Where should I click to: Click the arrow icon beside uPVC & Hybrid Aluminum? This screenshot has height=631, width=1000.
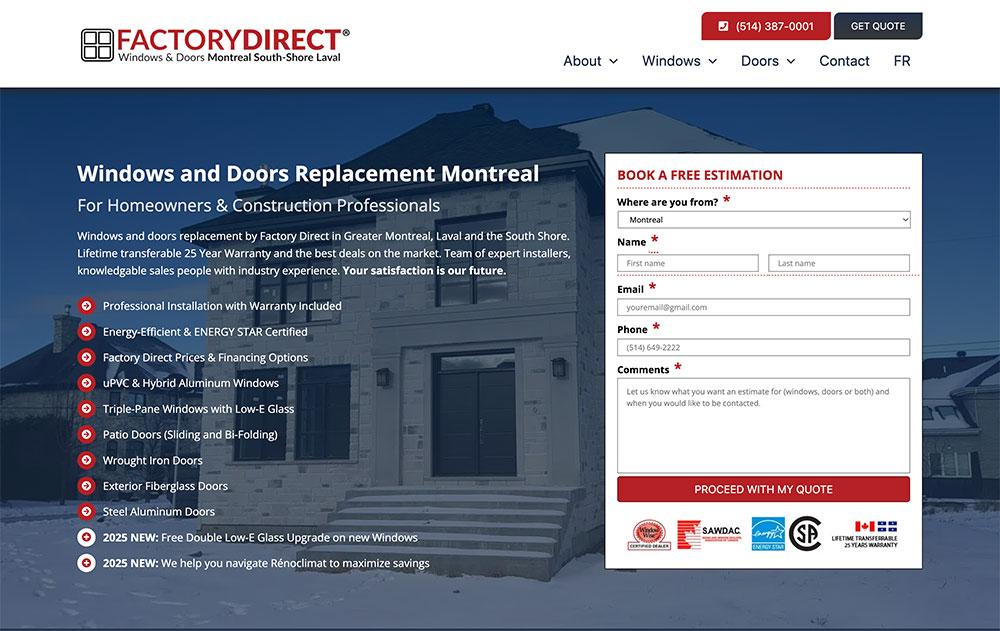(x=86, y=383)
